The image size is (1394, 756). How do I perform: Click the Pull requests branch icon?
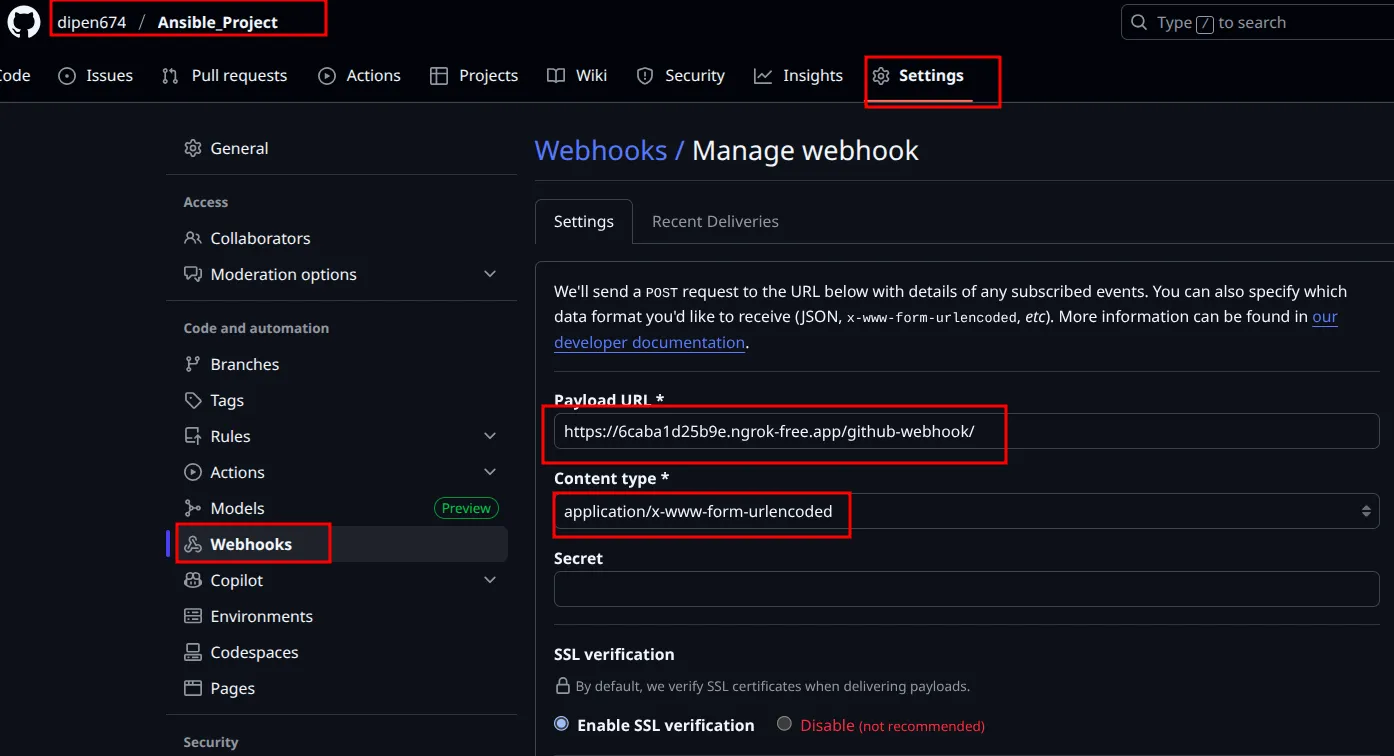(170, 76)
